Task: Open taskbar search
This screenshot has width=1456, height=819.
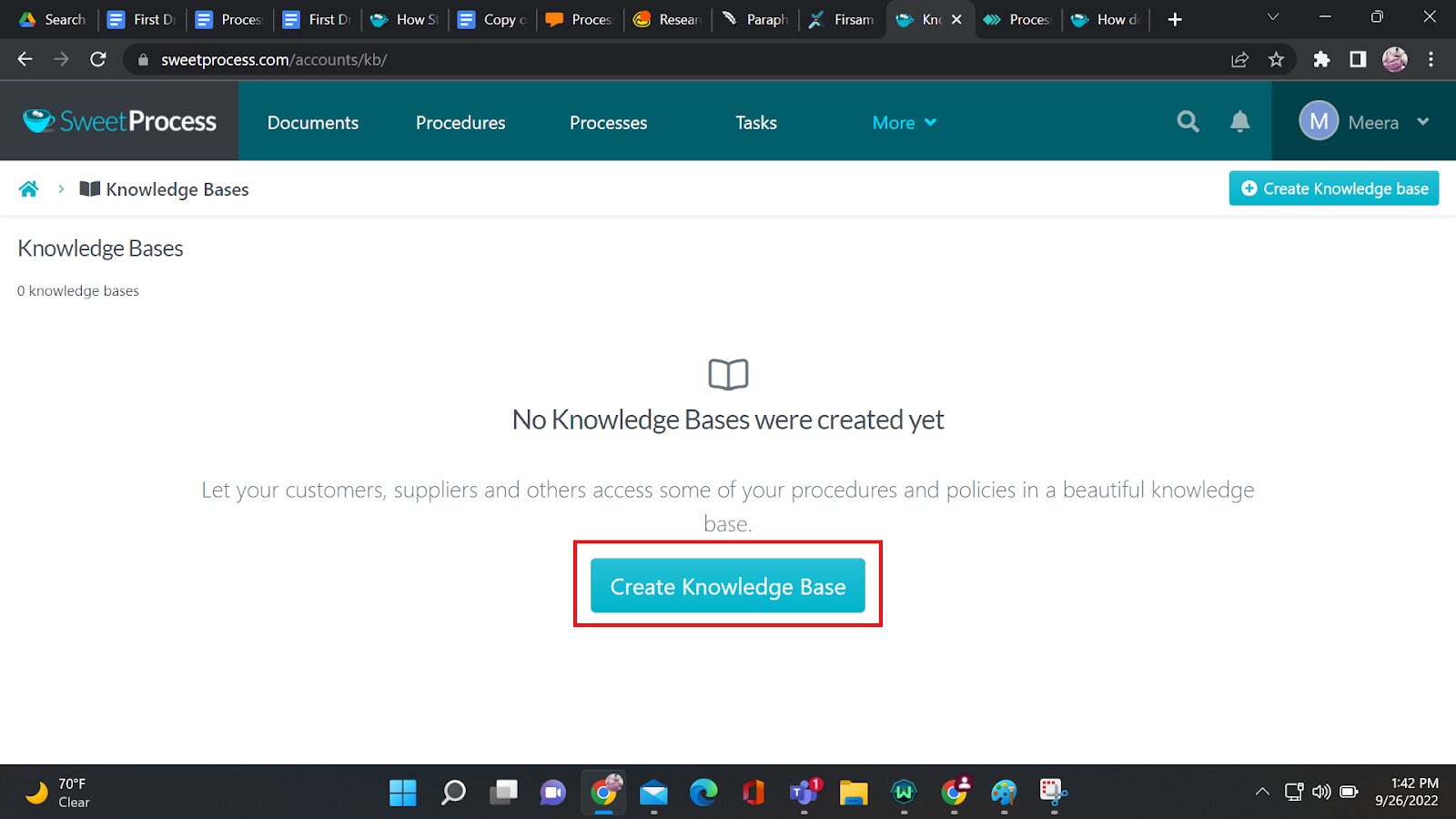Action: (453, 793)
